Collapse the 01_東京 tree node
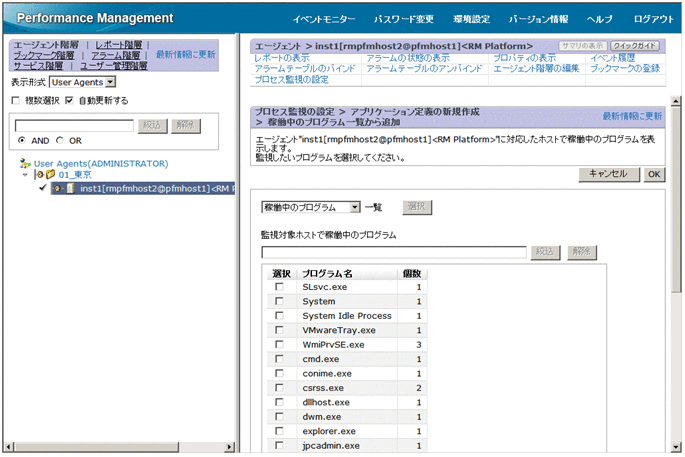This screenshot has height=457, width=685. tap(25, 175)
